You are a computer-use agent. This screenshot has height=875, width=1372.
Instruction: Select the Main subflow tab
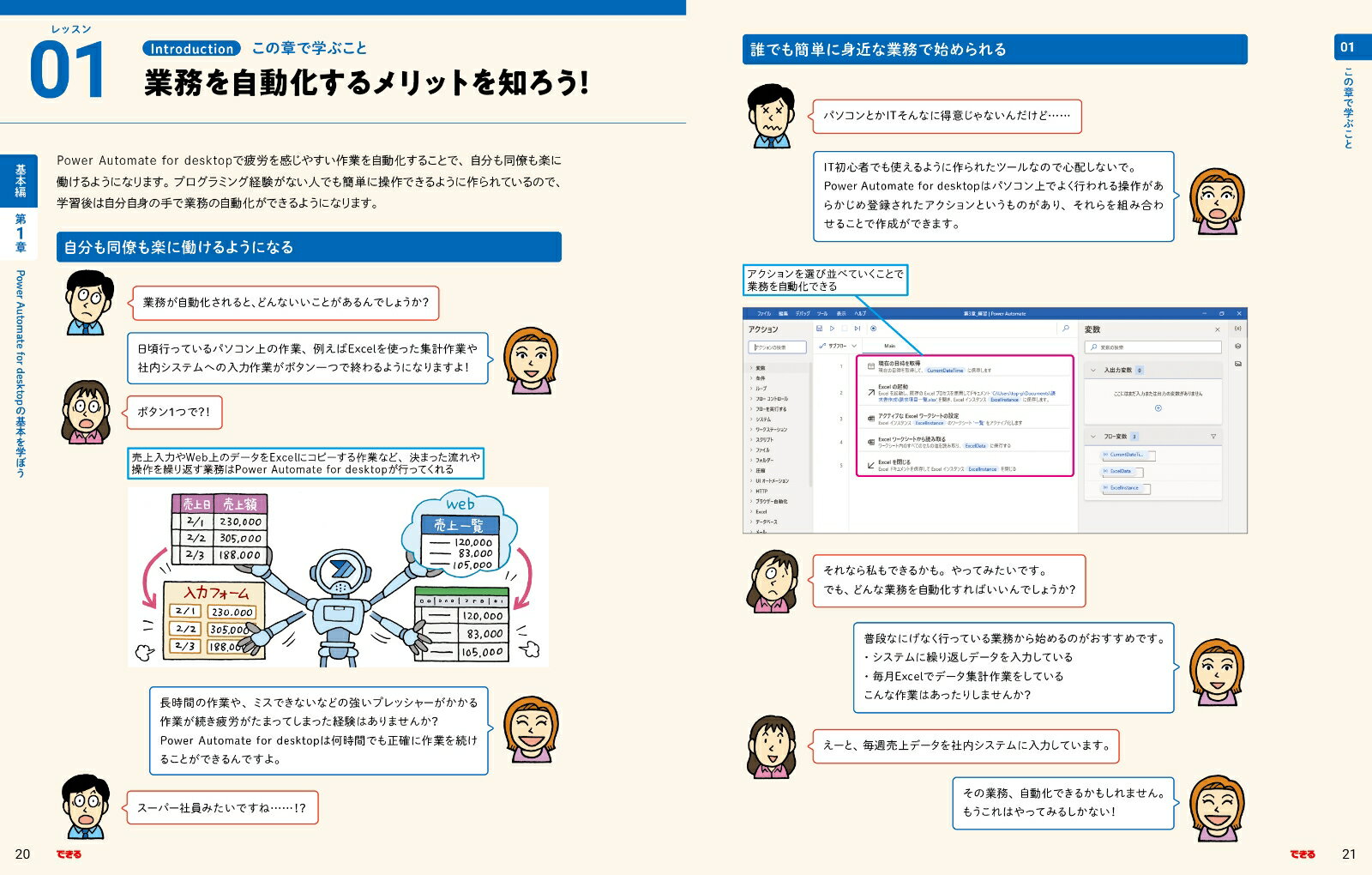pyautogui.click(x=890, y=346)
